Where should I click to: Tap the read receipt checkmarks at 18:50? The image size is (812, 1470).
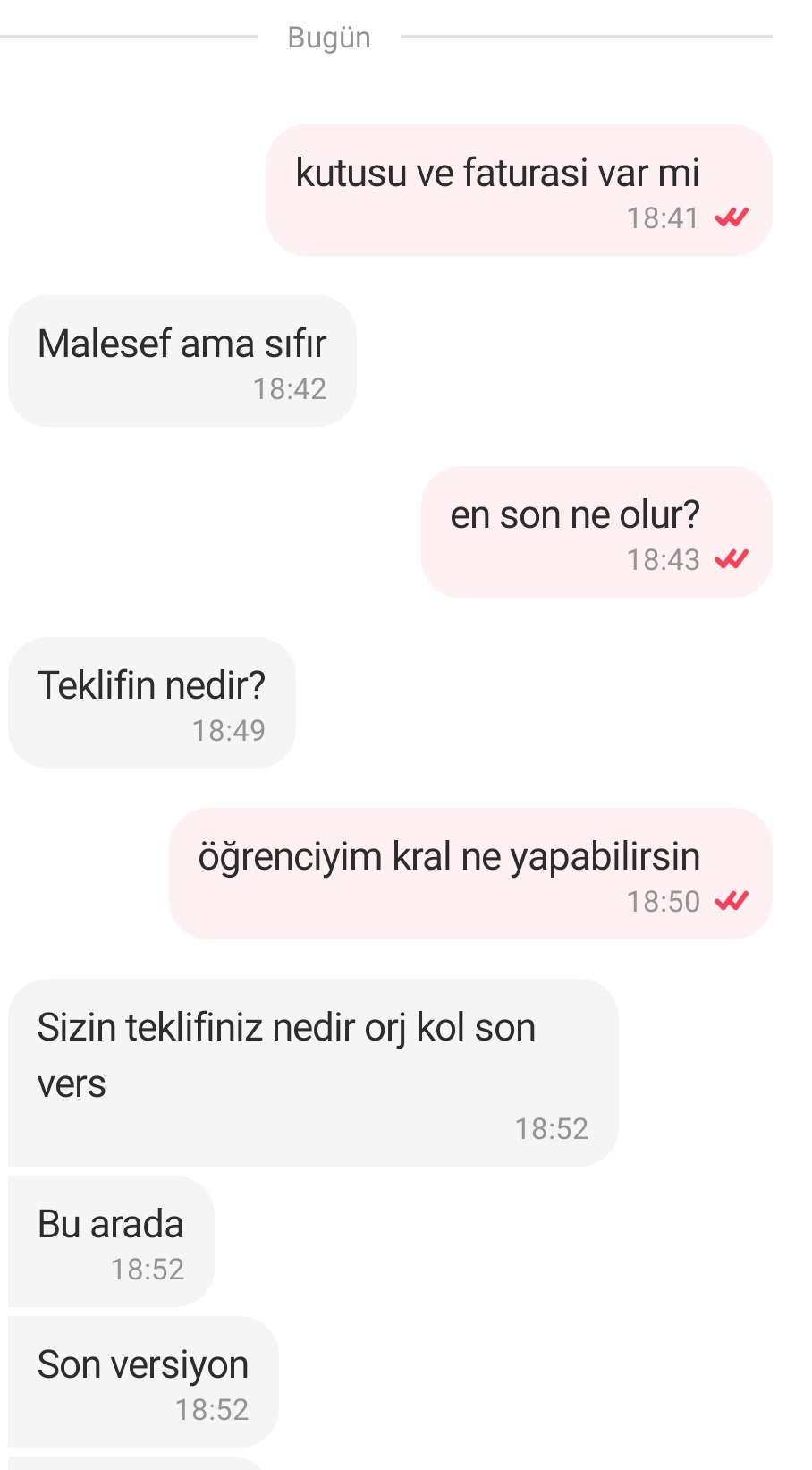tap(732, 901)
